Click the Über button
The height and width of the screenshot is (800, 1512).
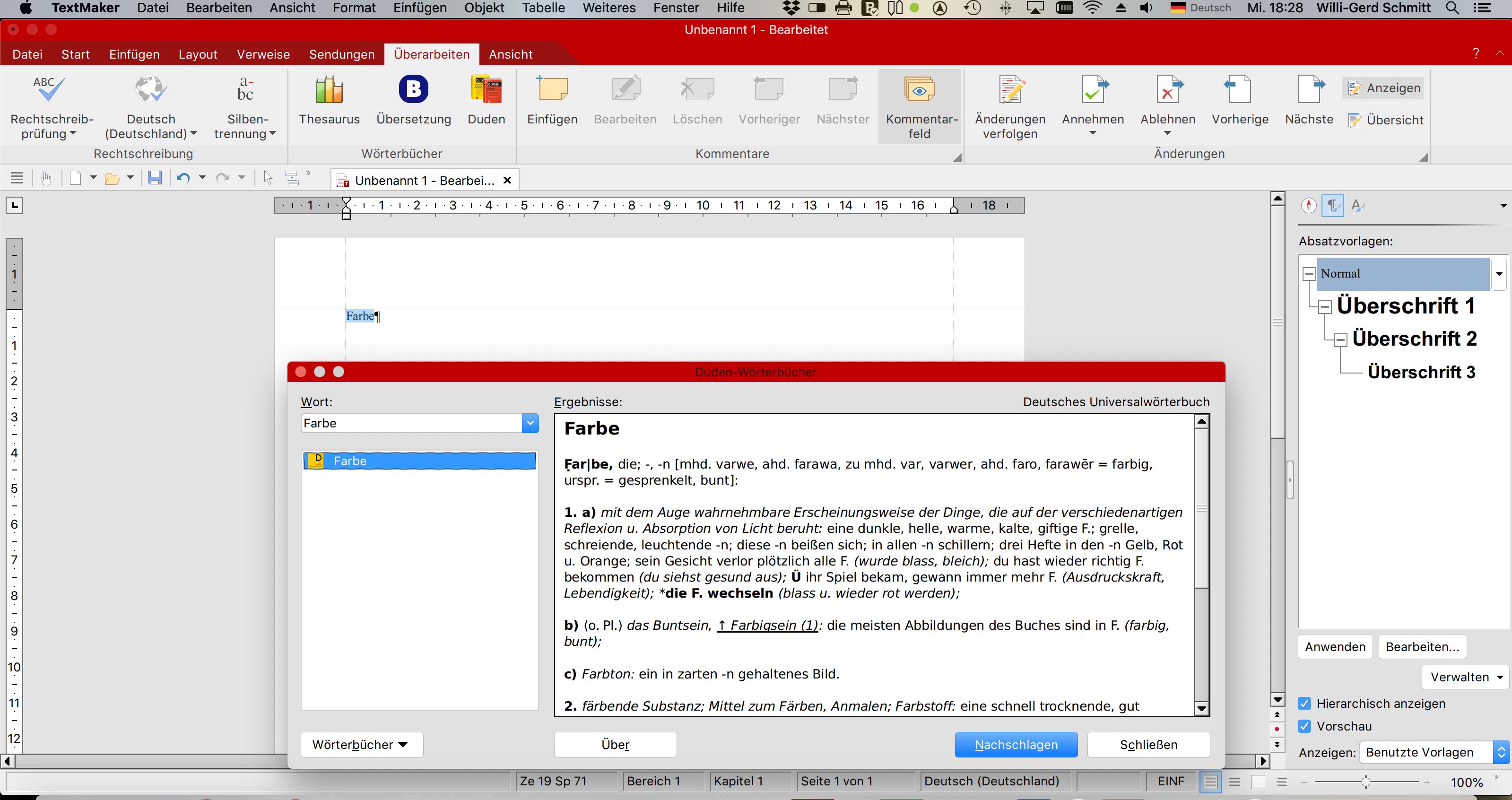615,744
